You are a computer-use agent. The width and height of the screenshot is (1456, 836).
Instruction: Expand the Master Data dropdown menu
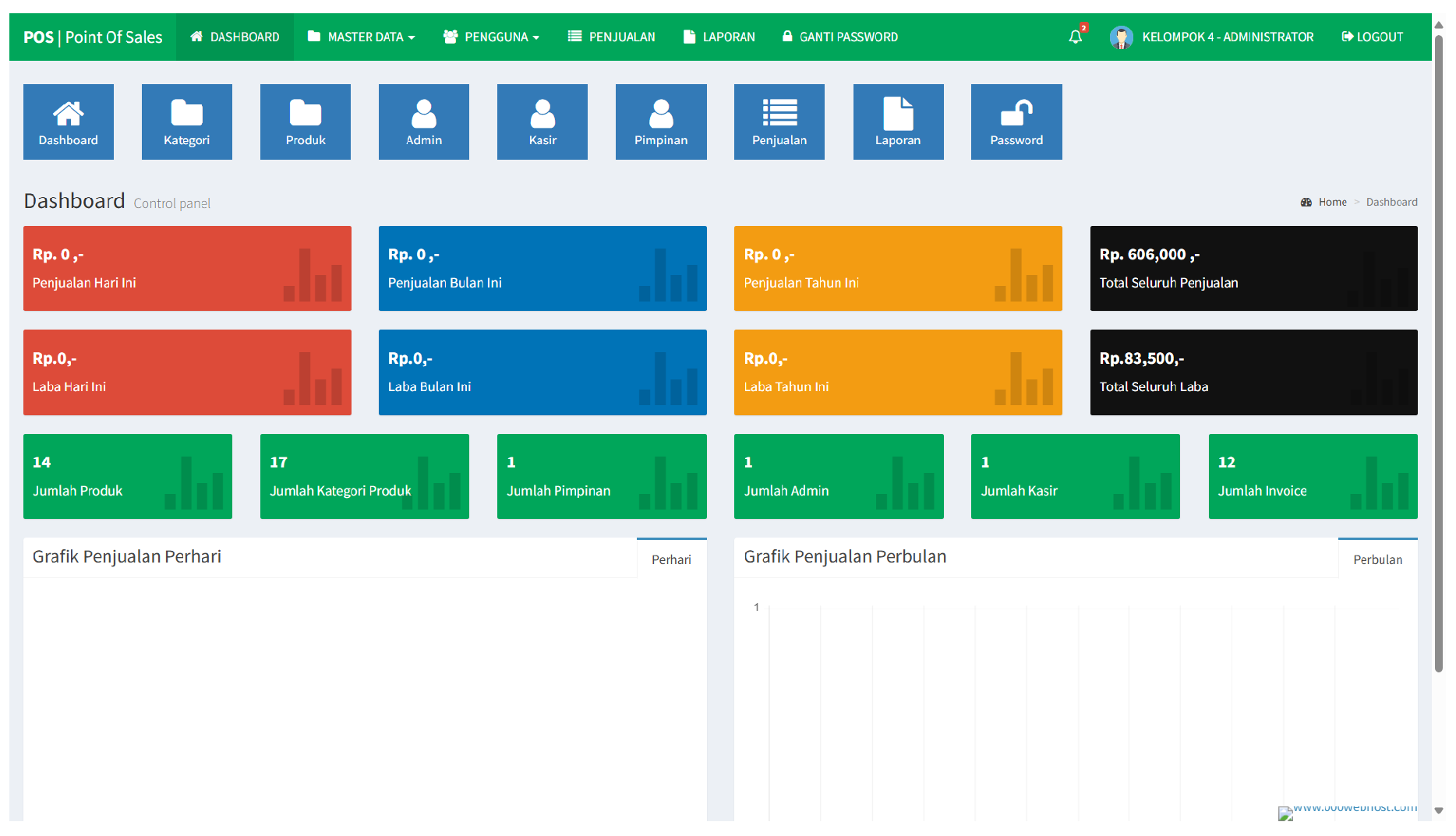(362, 37)
